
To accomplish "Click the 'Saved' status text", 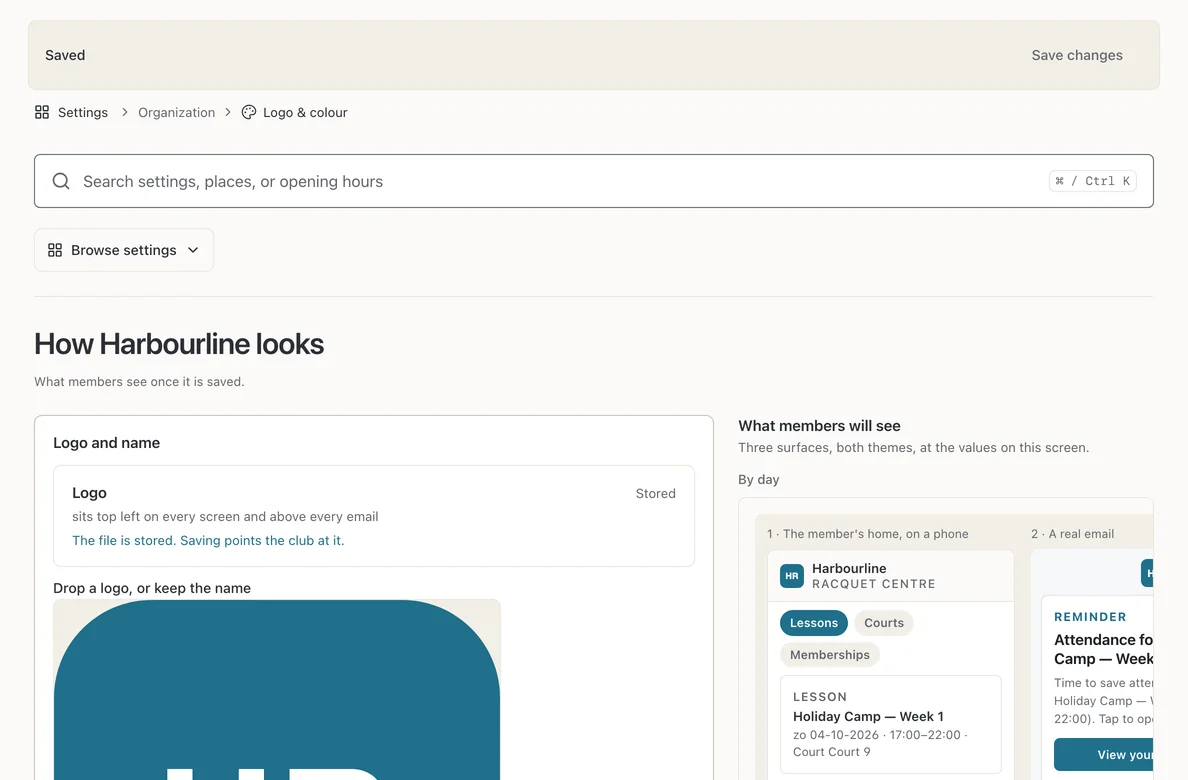I will (65, 55).
